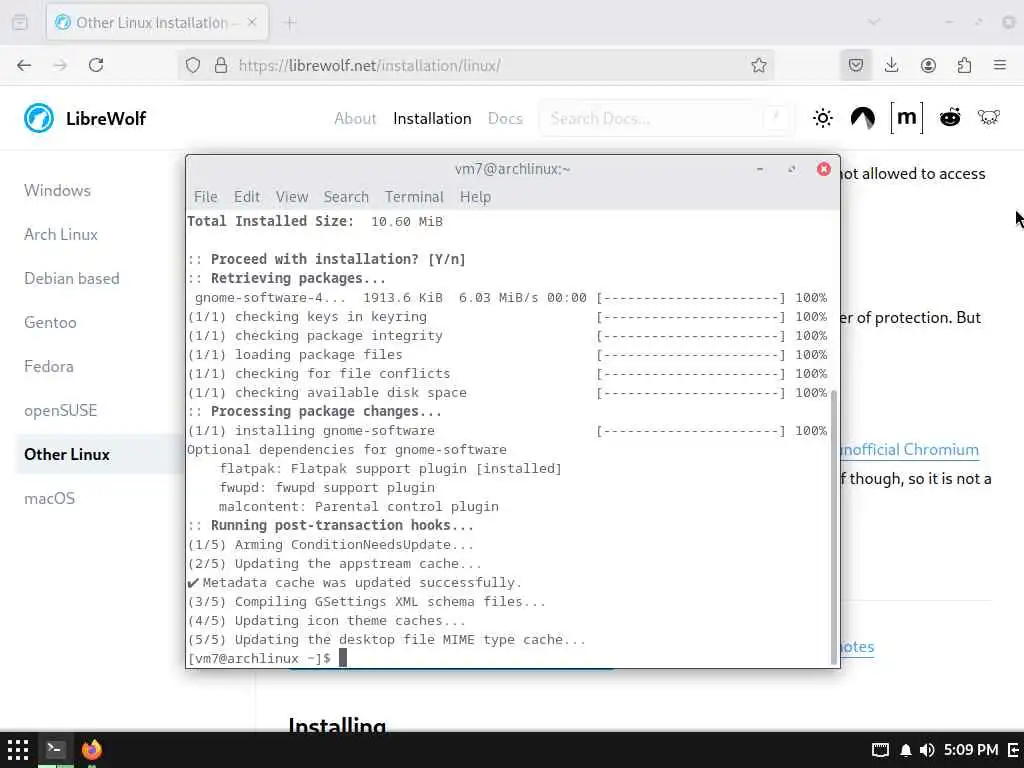Reload the page with refresh icon
Image resolution: width=1024 pixels, height=768 pixels.
96,65
